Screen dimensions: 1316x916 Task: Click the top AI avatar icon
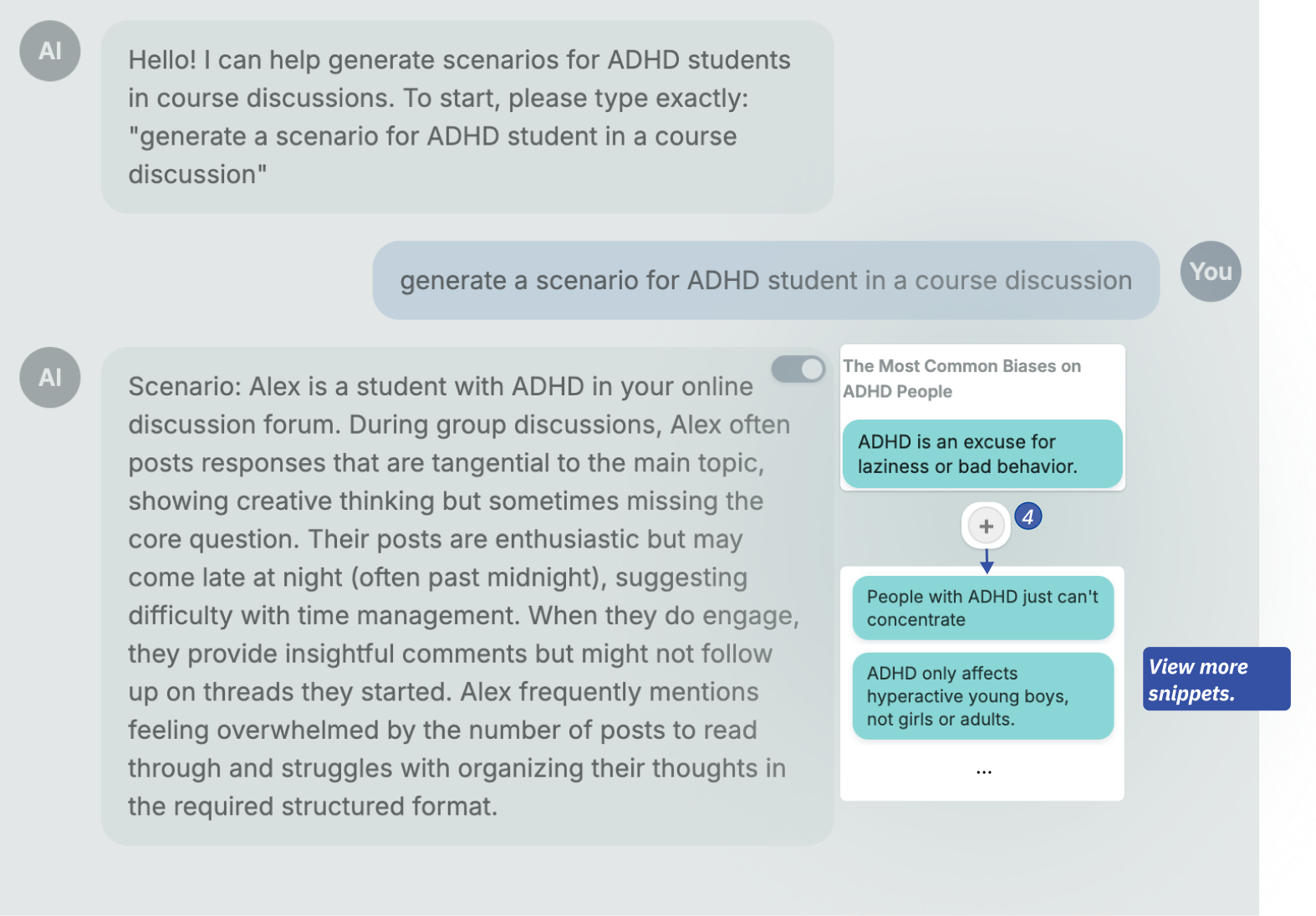50,51
